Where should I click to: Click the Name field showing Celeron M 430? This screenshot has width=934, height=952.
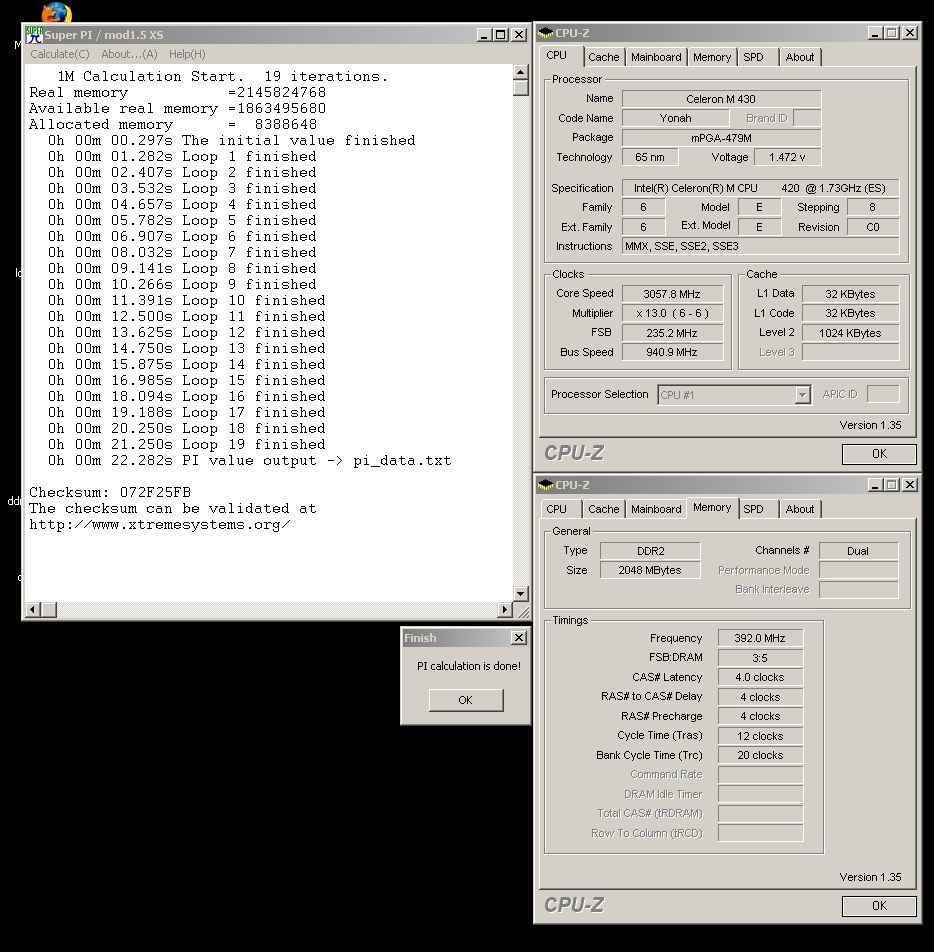coord(721,99)
